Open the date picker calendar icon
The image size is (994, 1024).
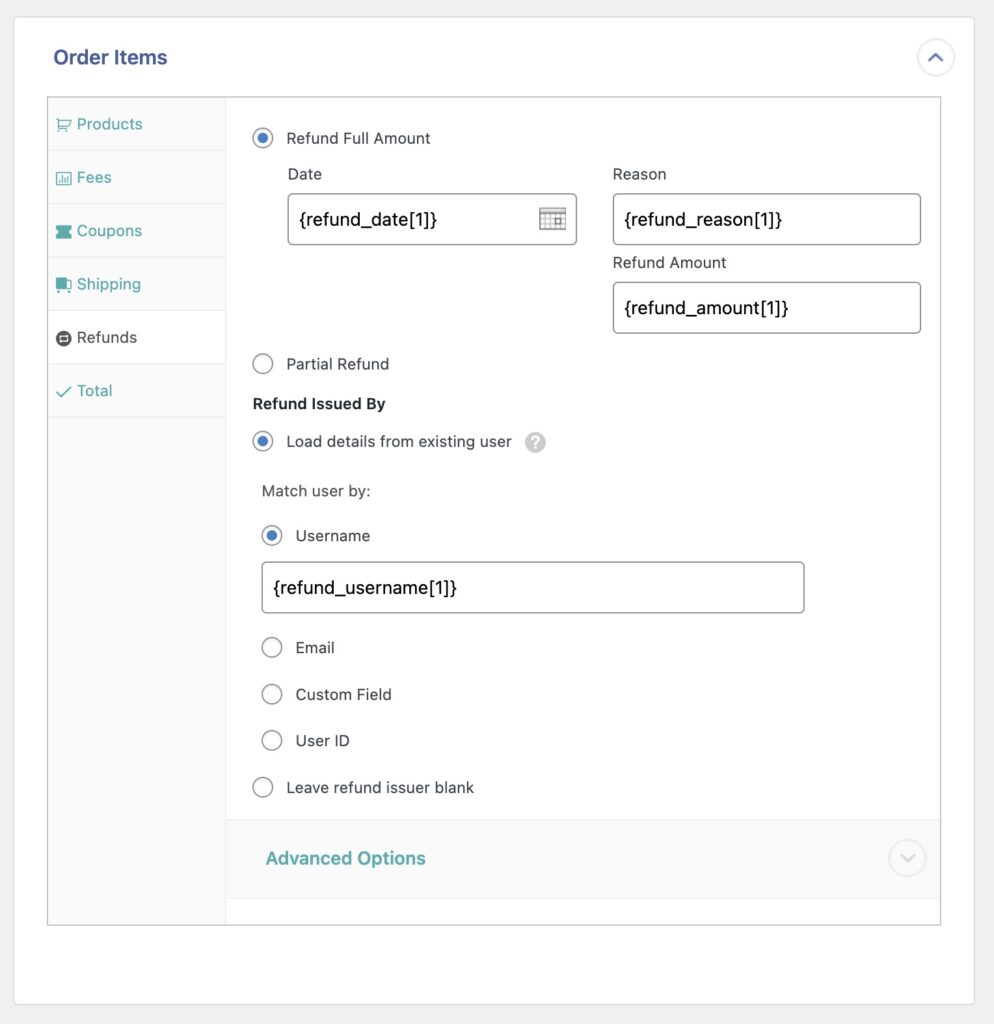coord(554,219)
